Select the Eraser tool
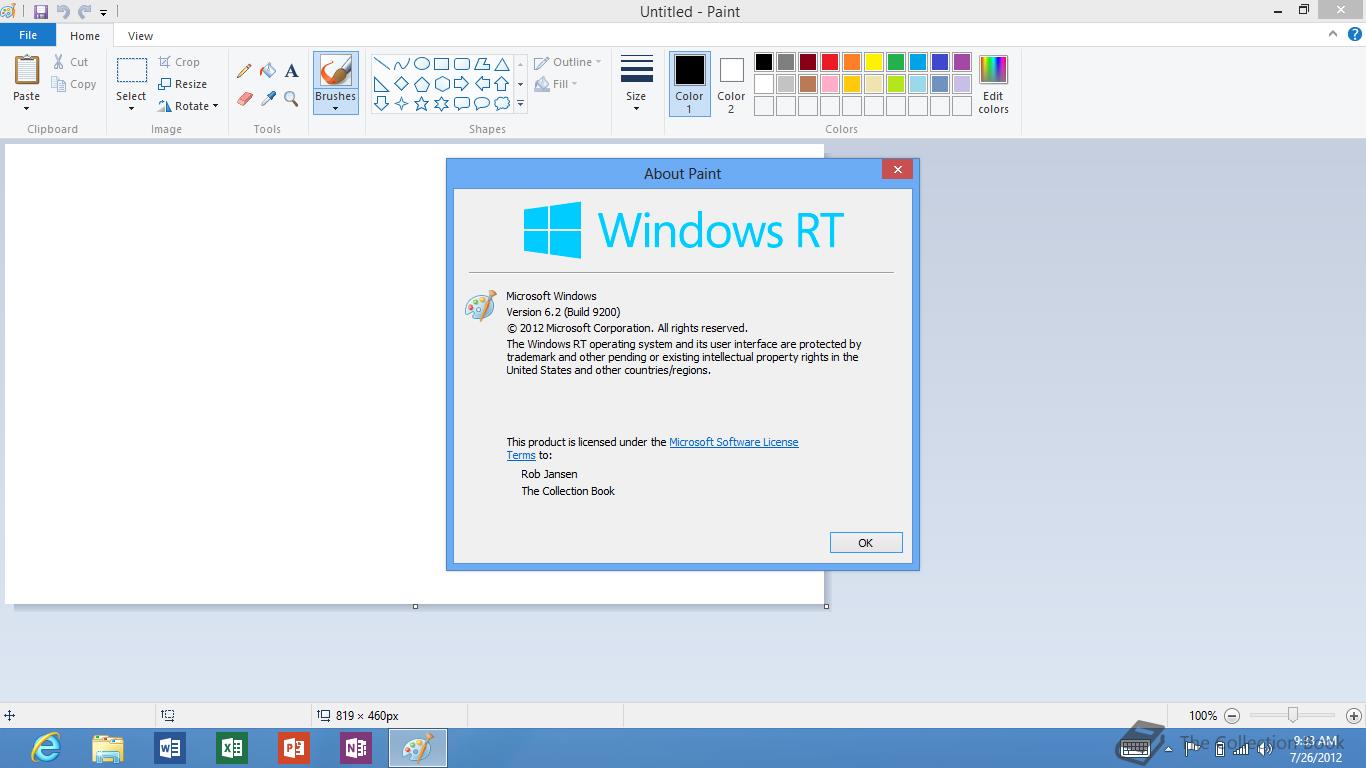The width and height of the screenshot is (1366, 768). tap(244, 99)
